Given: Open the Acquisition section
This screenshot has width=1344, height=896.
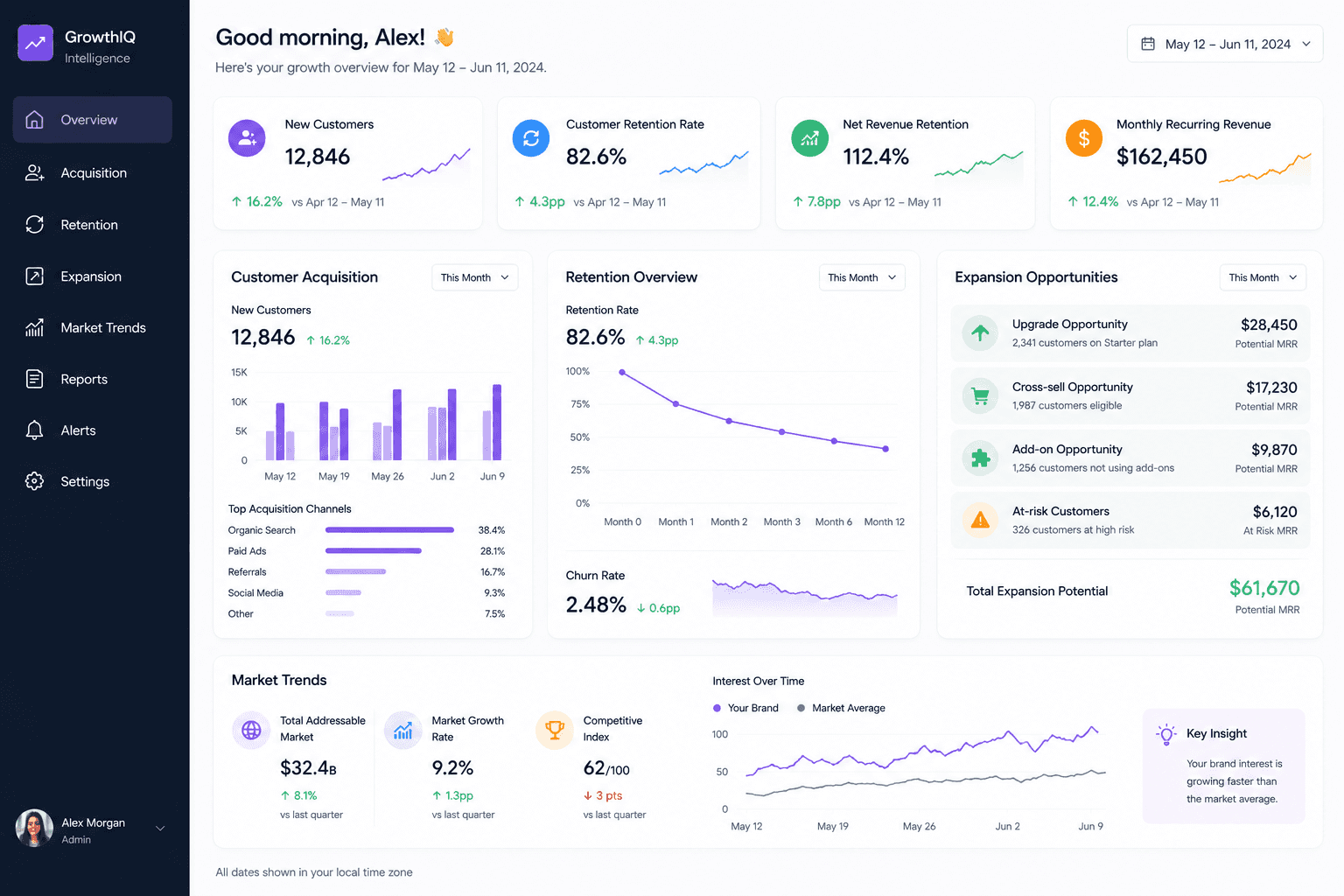Looking at the screenshot, I should point(93,173).
